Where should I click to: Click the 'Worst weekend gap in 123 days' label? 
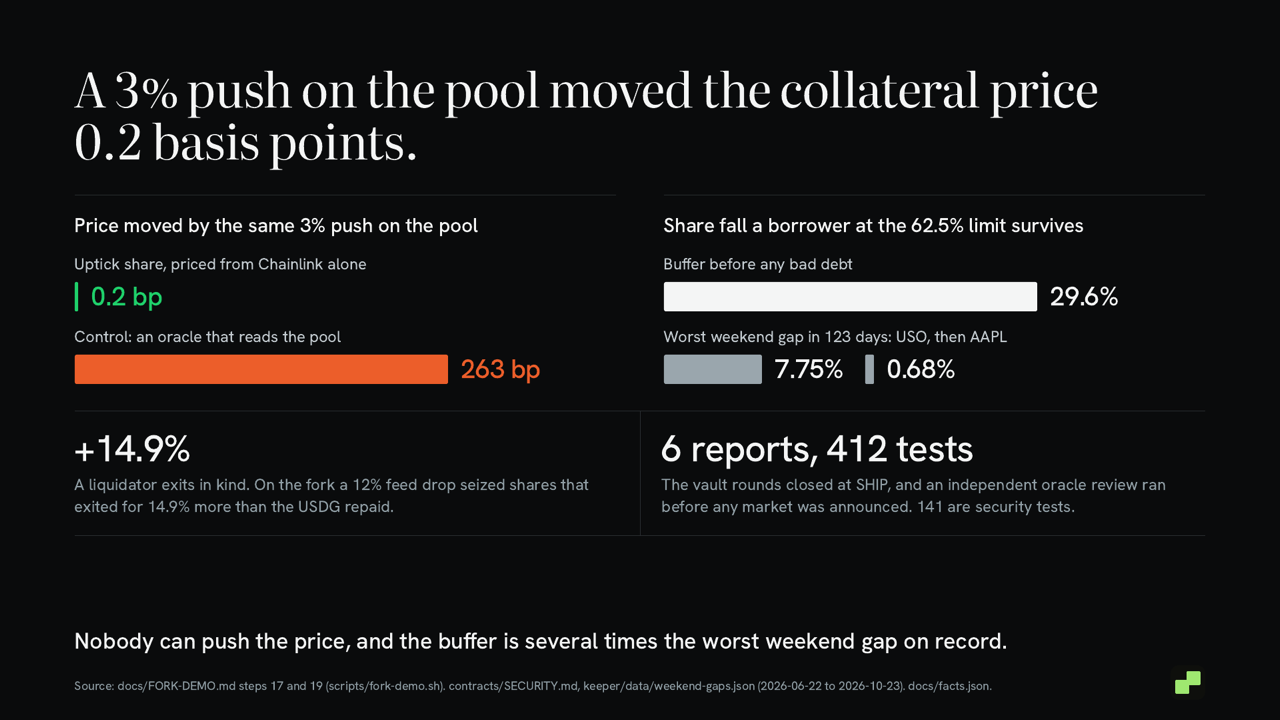835,337
